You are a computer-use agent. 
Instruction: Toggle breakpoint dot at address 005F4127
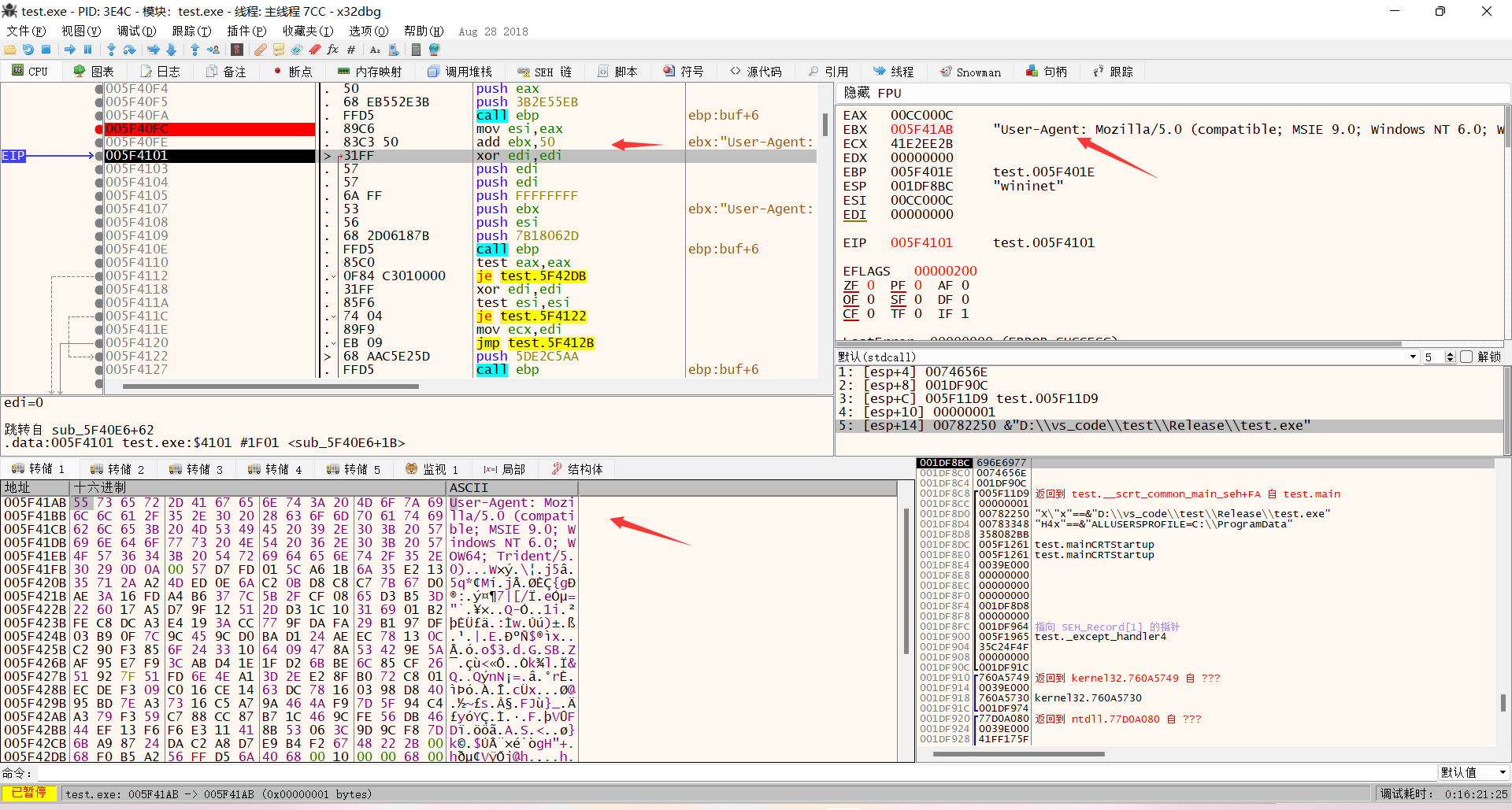tap(99, 370)
